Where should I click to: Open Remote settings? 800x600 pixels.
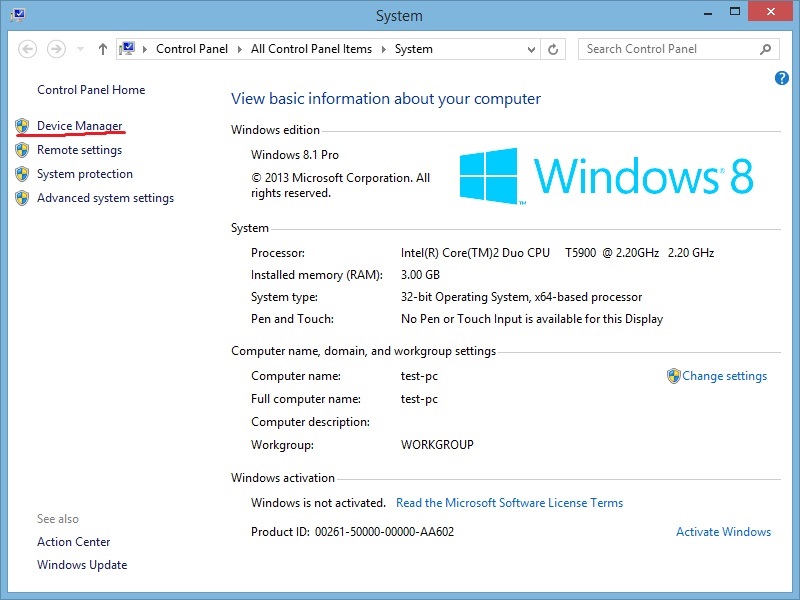tap(80, 150)
